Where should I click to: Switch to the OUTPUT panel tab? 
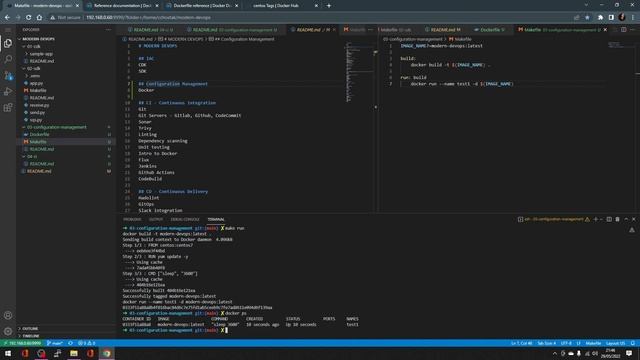pos(156,219)
